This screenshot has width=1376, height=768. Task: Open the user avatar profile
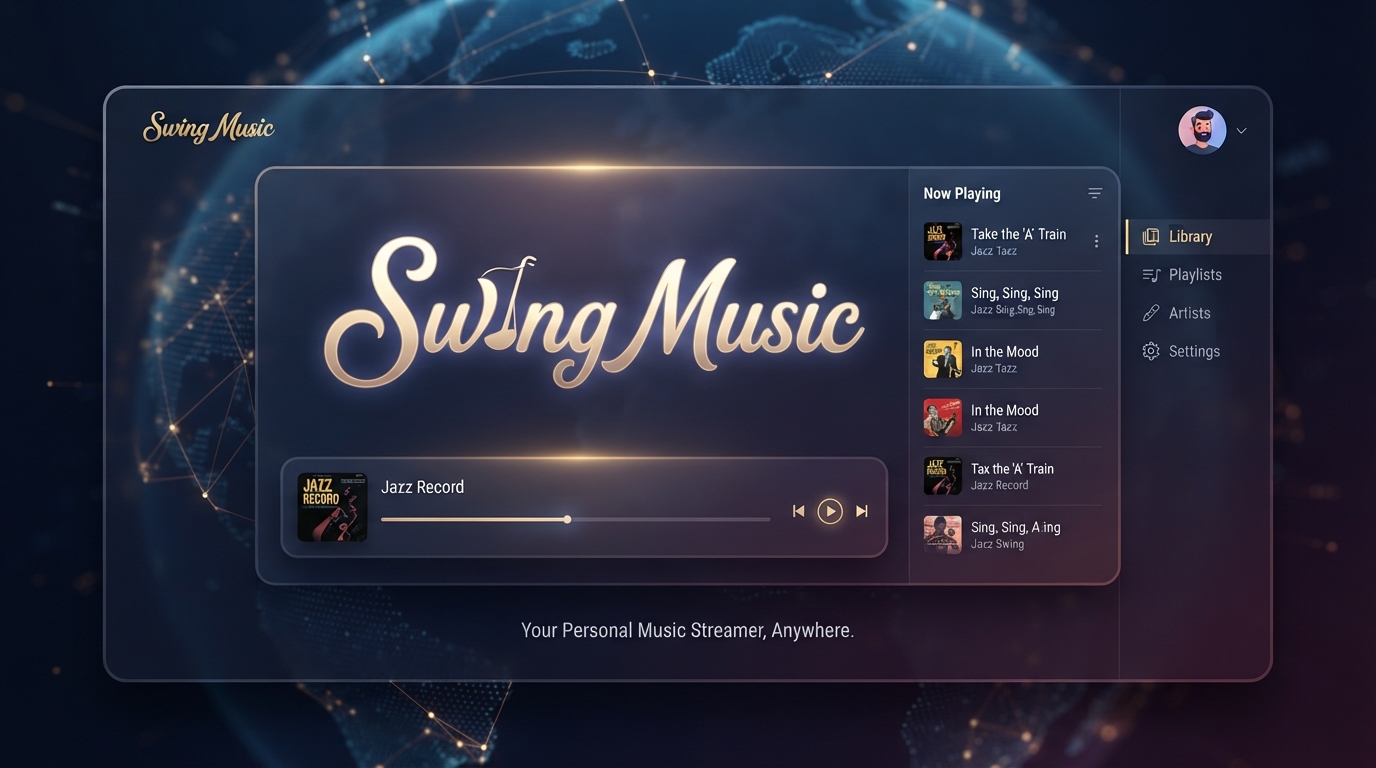(1202, 130)
